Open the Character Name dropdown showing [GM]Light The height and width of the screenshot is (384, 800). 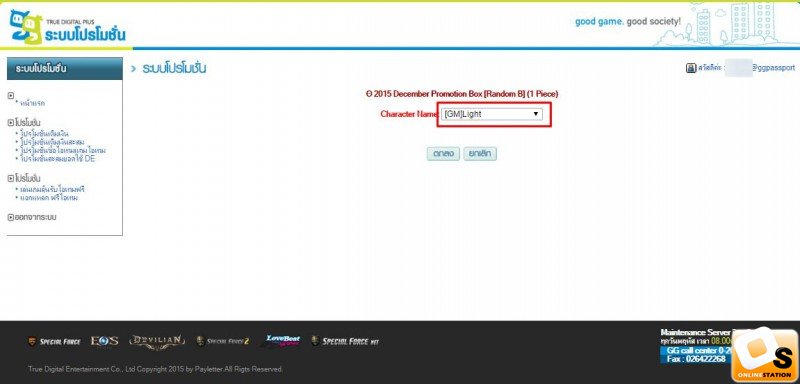[x=491, y=114]
